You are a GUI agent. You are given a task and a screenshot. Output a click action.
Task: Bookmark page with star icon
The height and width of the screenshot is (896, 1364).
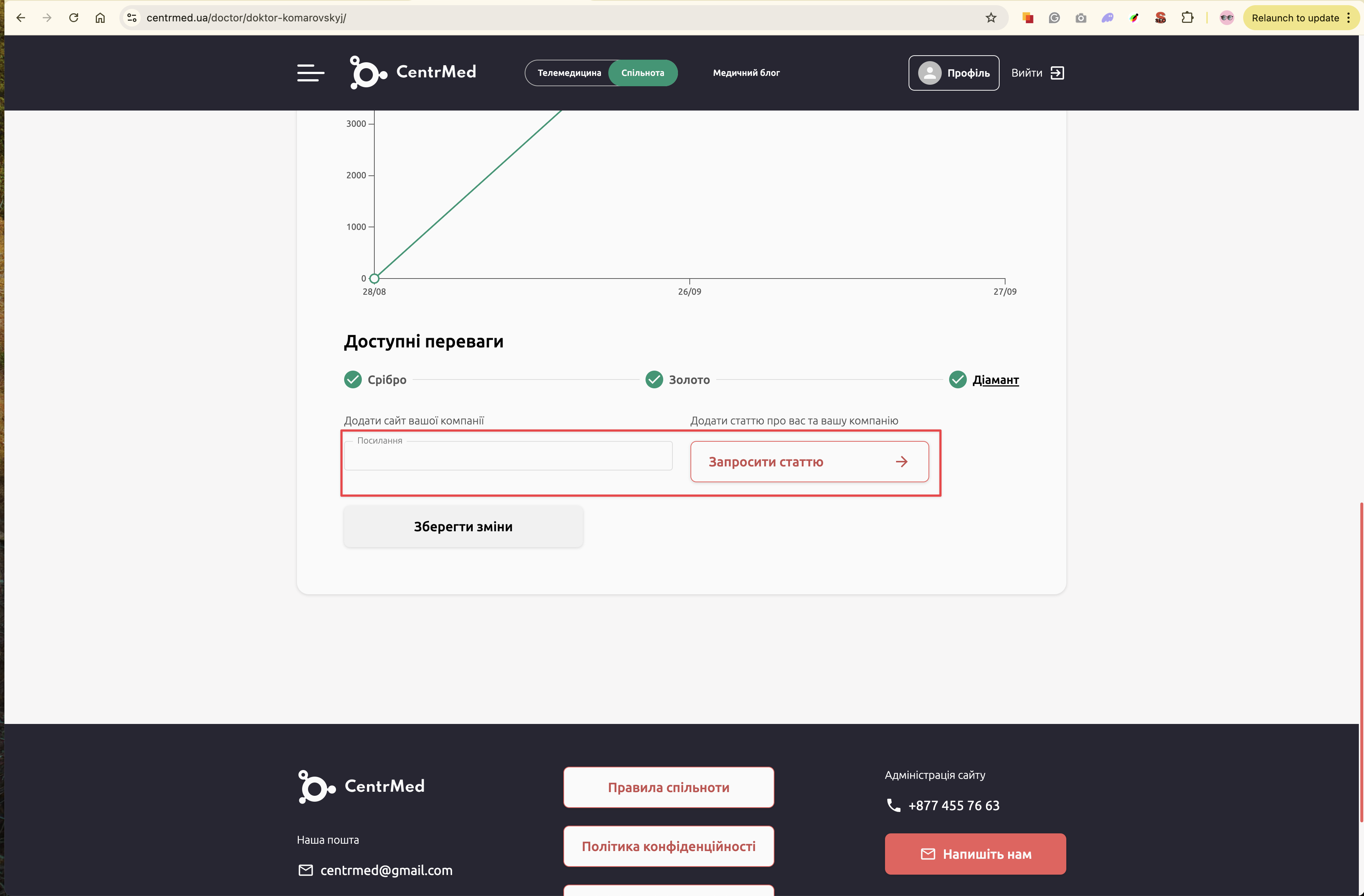pyautogui.click(x=991, y=18)
